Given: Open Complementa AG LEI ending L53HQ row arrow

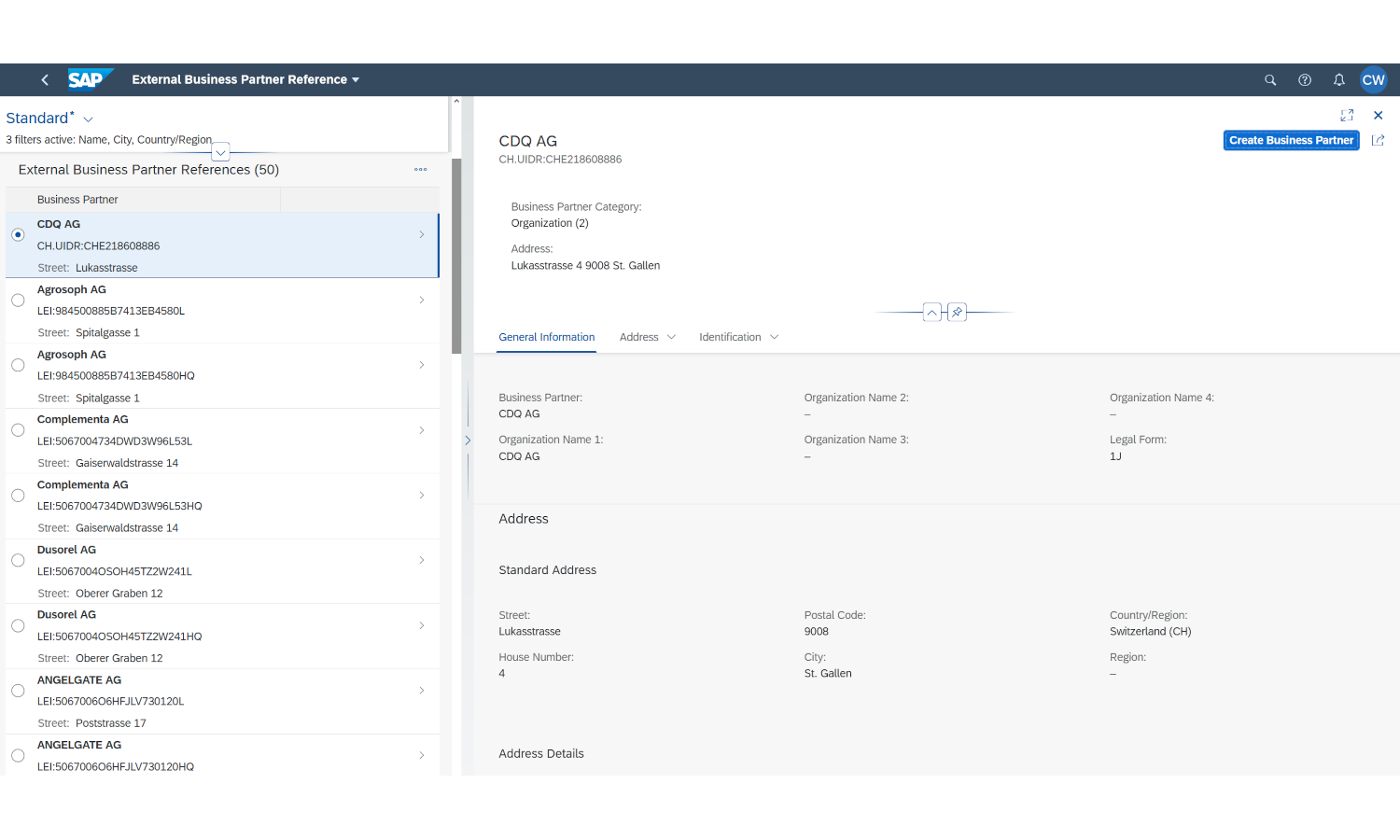Looking at the screenshot, I should pyautogui.click(x=422, y=496).
